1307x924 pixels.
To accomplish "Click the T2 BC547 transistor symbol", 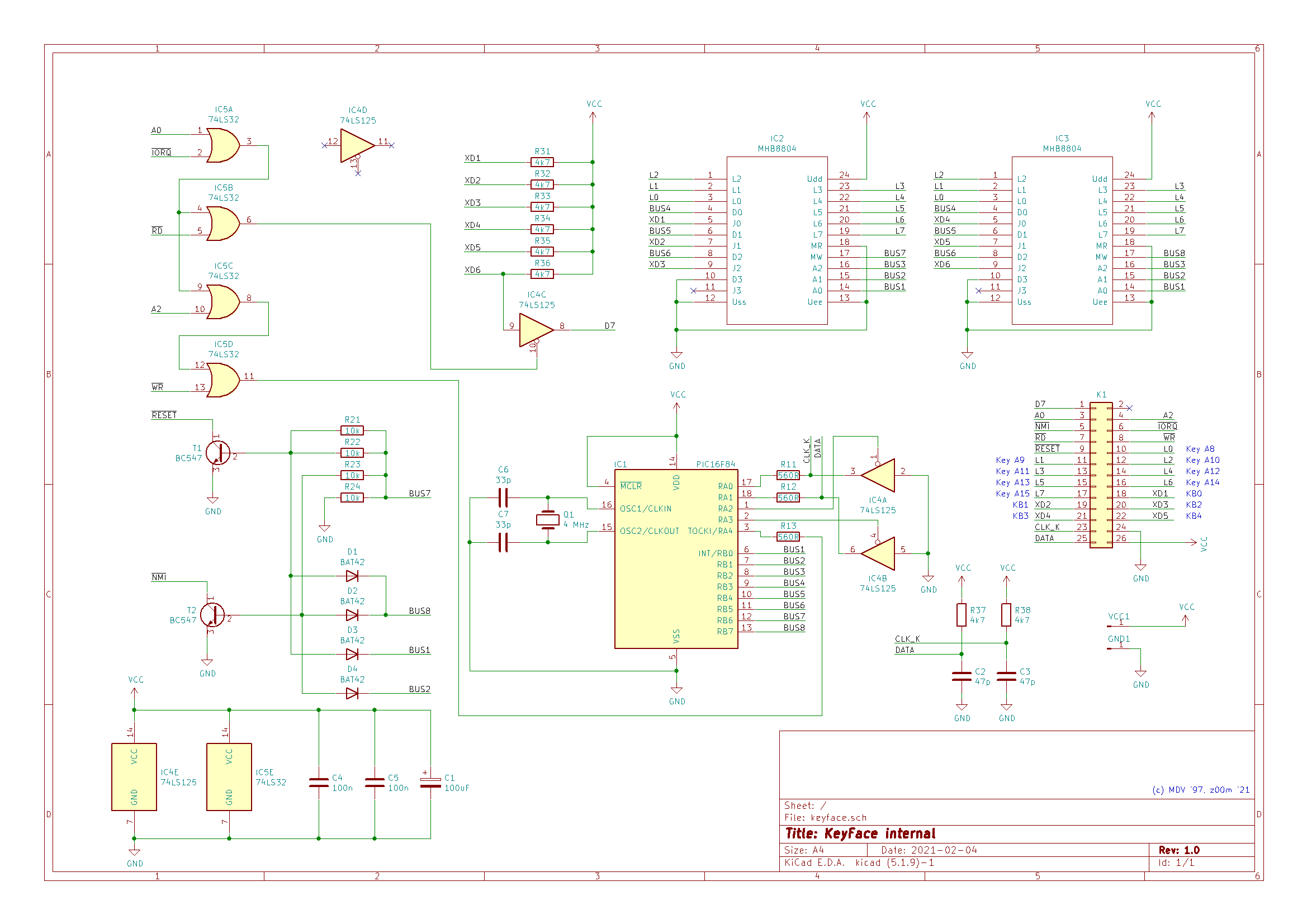I will click(x=212, y=615).
